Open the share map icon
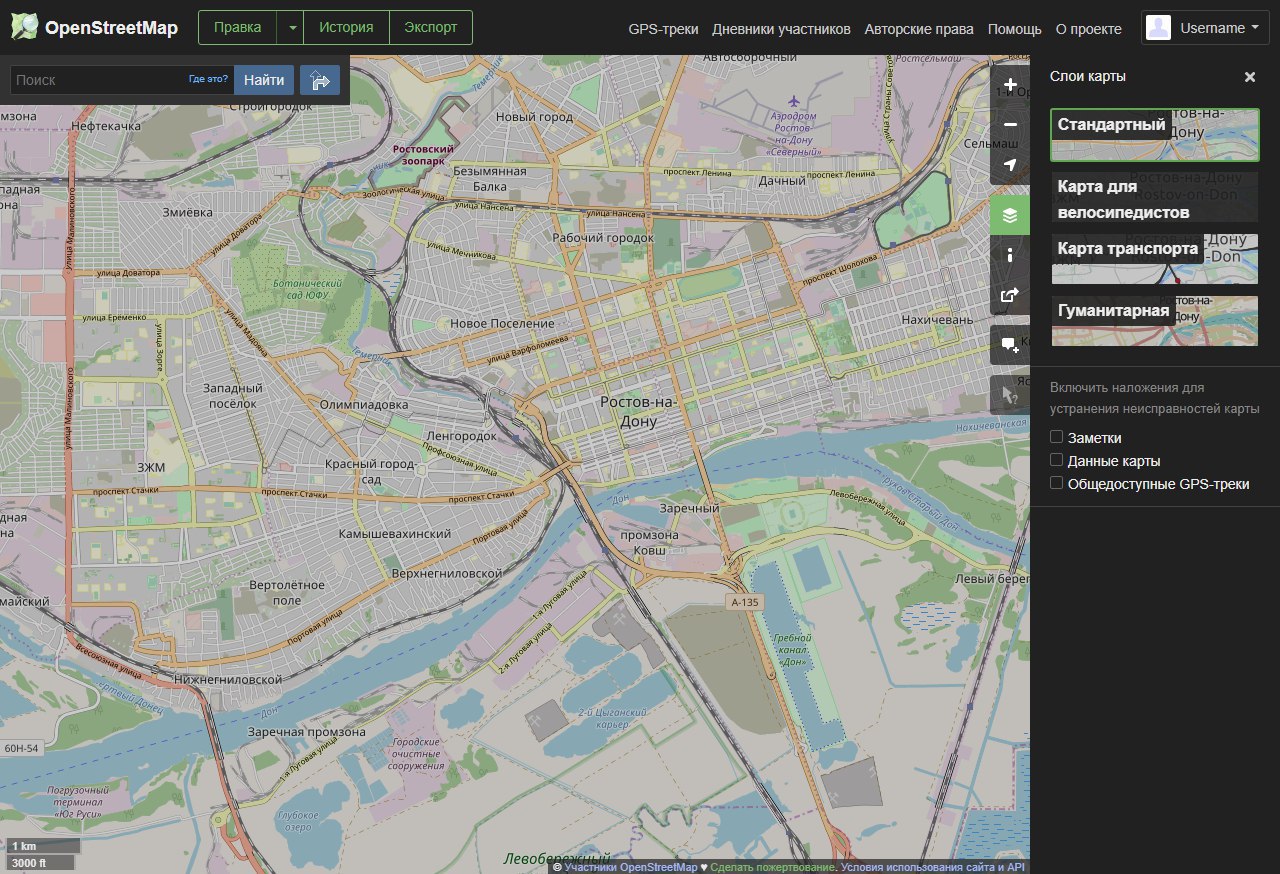The image size is (1280, 874). (1010, 295)
